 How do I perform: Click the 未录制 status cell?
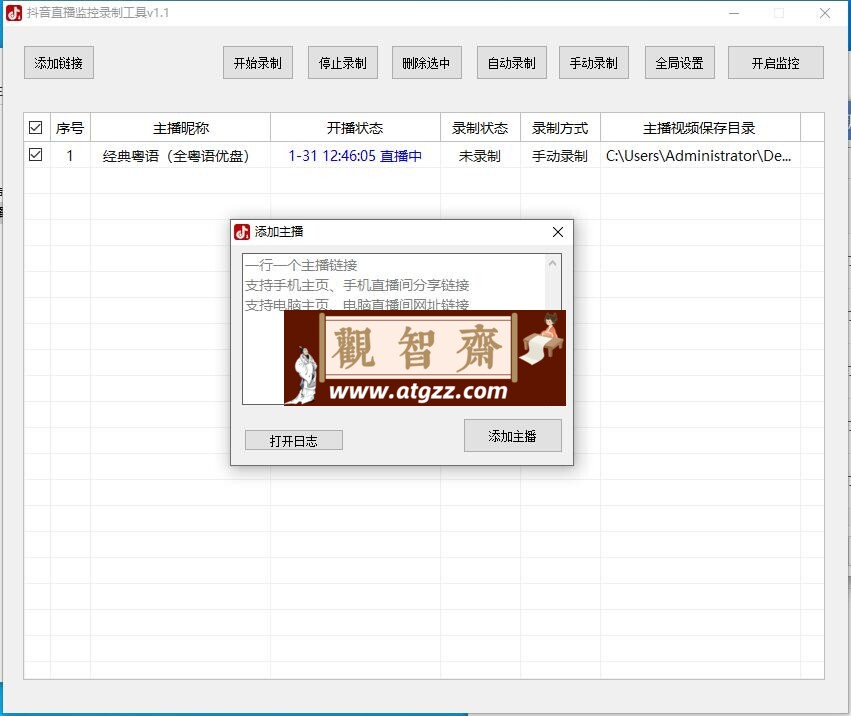click(480, 156)
